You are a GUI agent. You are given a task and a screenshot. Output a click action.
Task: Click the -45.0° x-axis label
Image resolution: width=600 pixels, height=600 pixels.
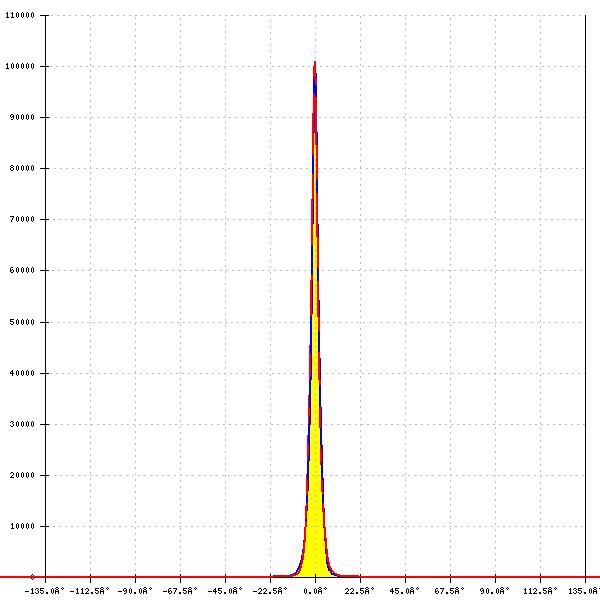[225, 591]
